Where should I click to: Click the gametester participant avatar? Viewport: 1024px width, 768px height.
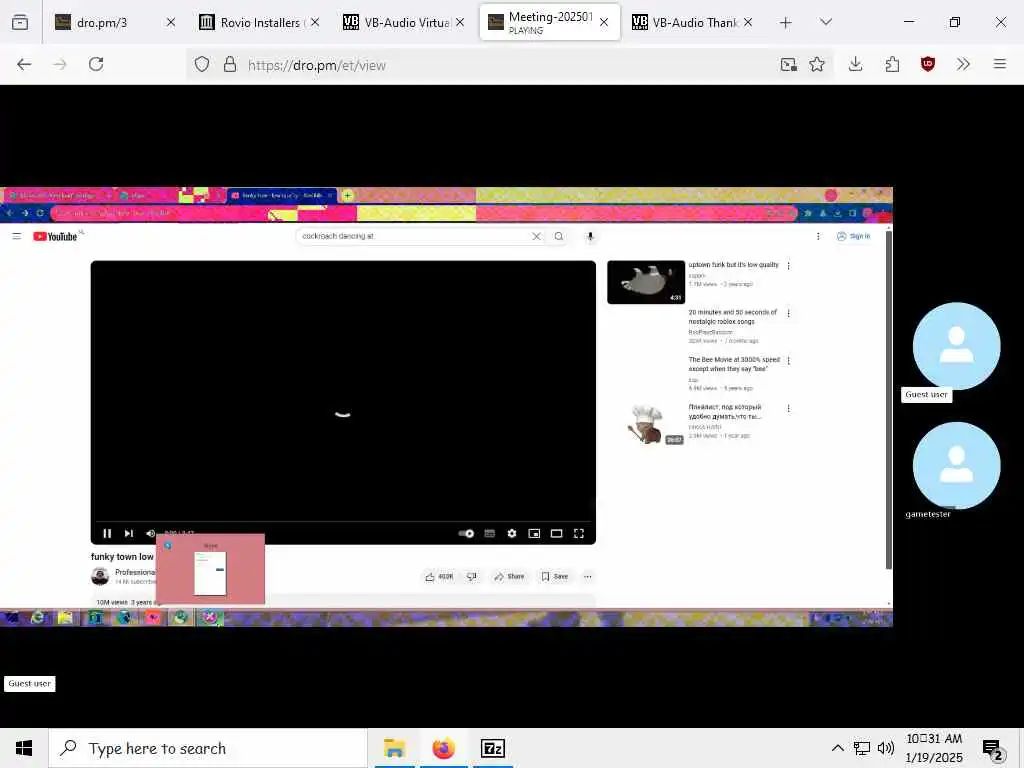coord(956,465)
